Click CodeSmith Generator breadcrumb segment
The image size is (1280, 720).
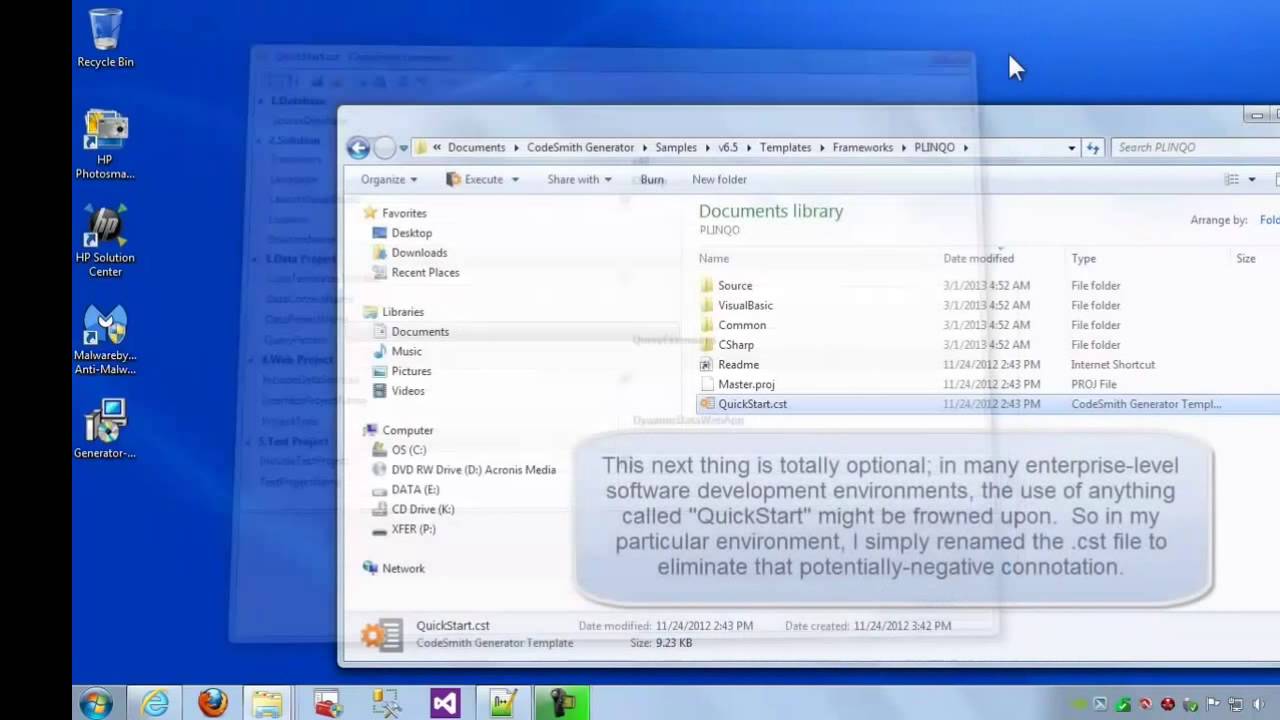pos(580,147)
